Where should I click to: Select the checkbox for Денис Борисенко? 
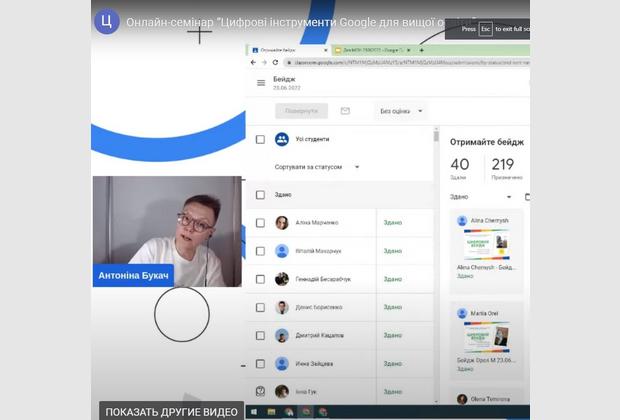click(x=260, y=308)
